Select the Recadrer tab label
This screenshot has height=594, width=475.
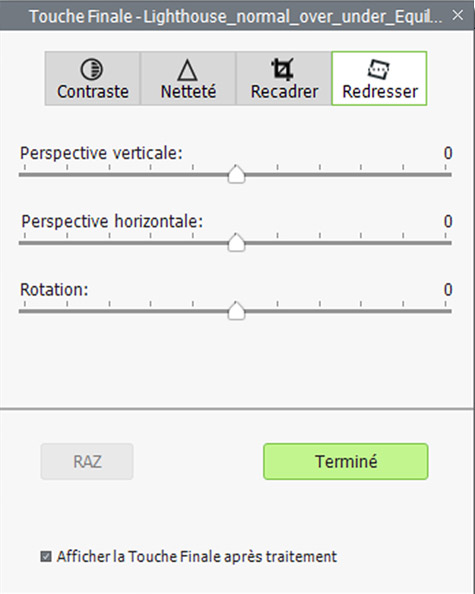pos(284,92)
